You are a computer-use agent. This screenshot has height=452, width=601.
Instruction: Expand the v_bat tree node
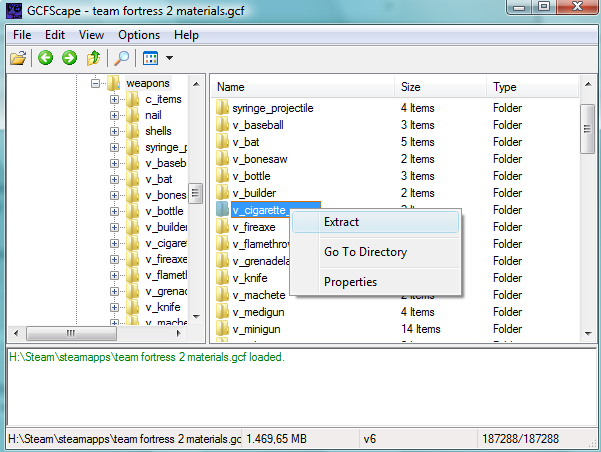[114, 179]
